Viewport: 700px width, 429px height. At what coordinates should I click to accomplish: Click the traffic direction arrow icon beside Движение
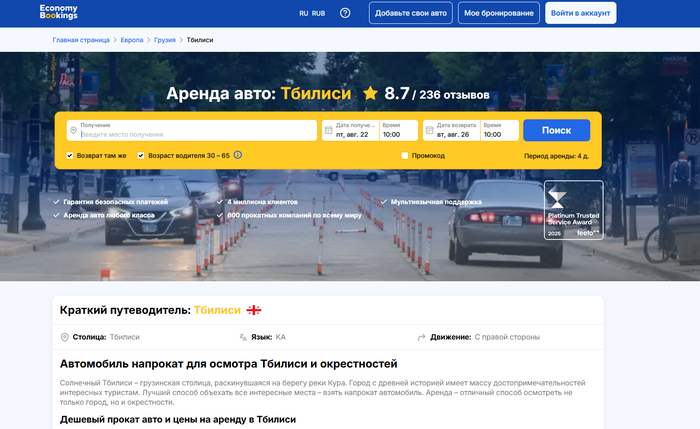pyautogui.click(x=421, y=337)
